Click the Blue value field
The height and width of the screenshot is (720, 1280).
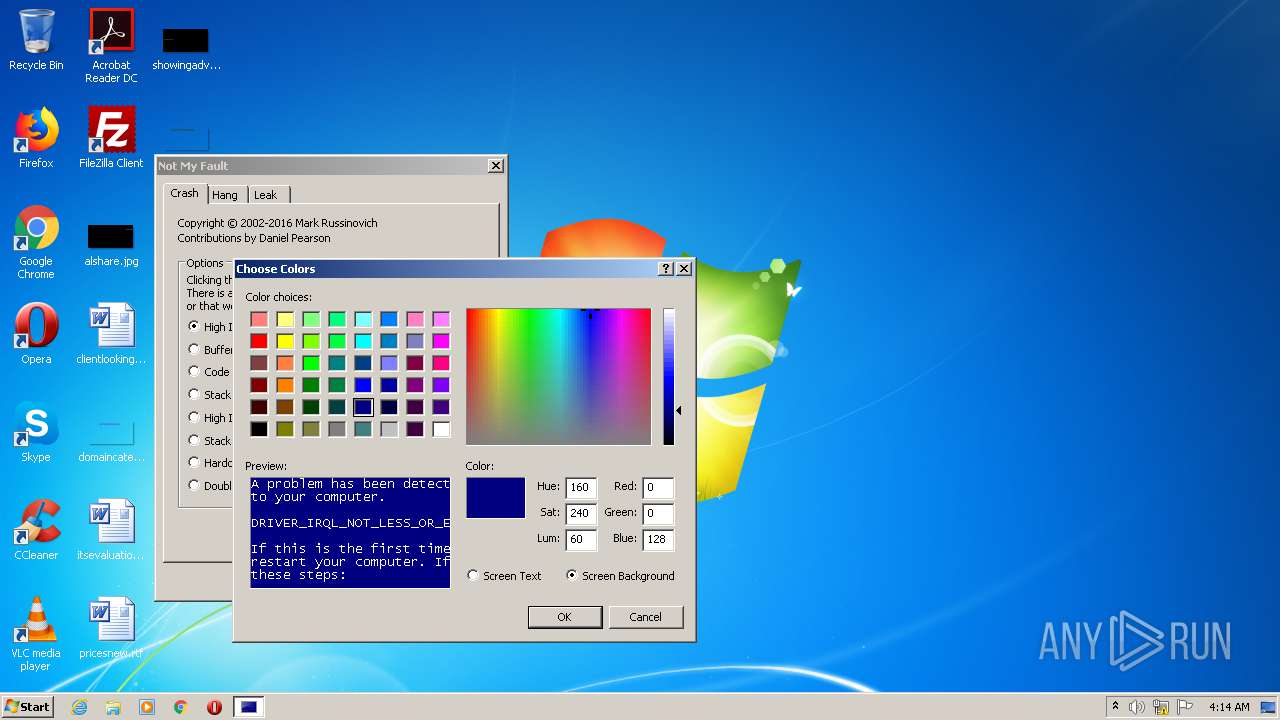658,539
